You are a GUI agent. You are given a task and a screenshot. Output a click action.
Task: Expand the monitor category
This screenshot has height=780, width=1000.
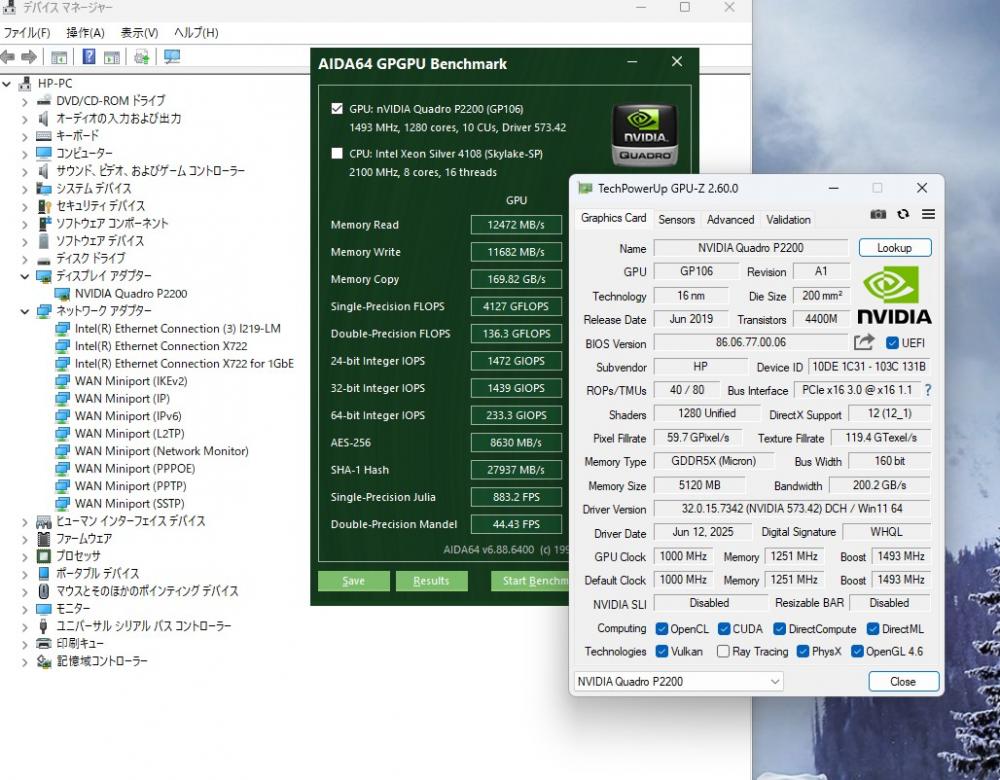tap(24, 608)
